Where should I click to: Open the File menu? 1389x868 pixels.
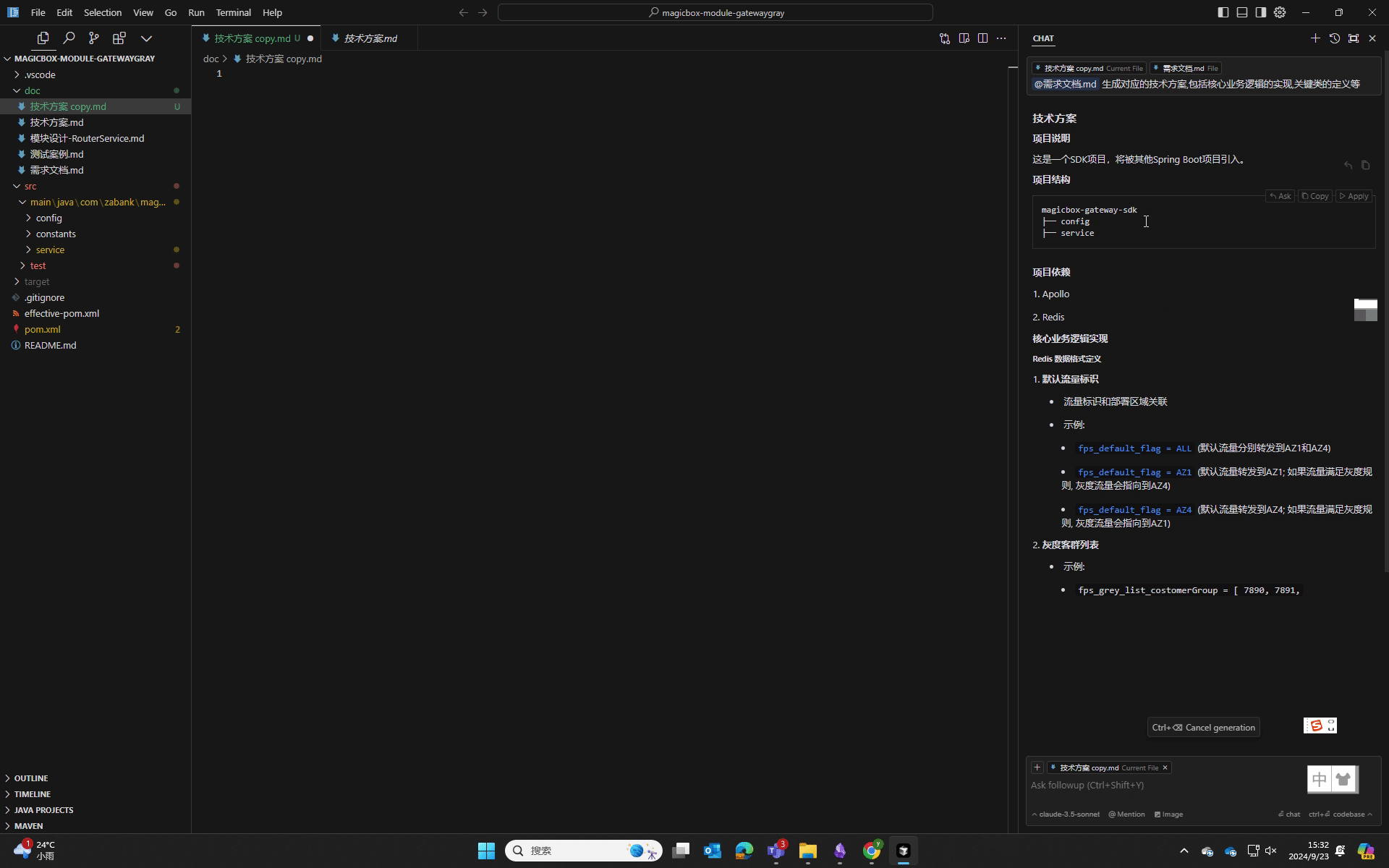(x=38, y=12)
